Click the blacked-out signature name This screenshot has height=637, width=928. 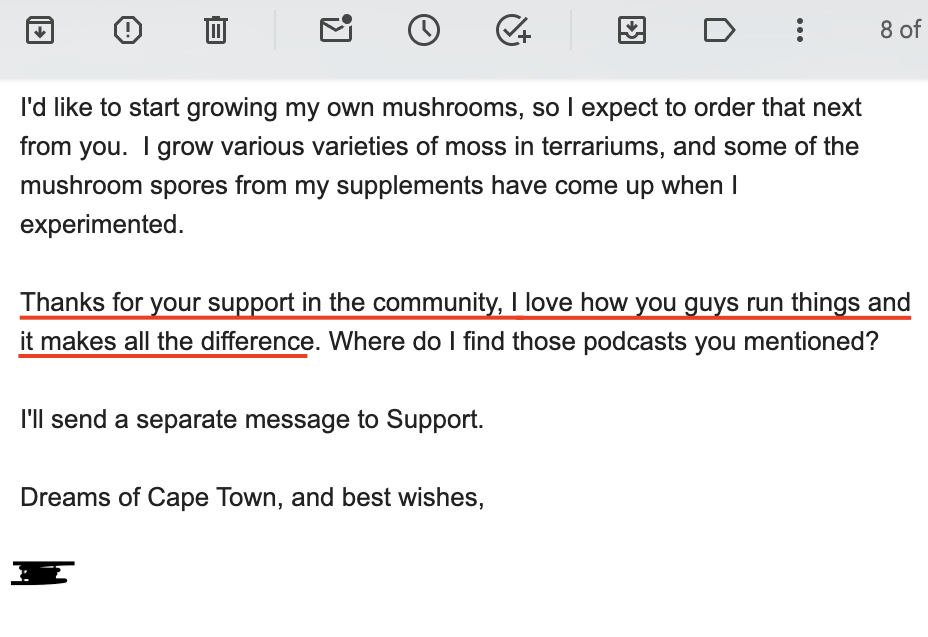point(43,572)
